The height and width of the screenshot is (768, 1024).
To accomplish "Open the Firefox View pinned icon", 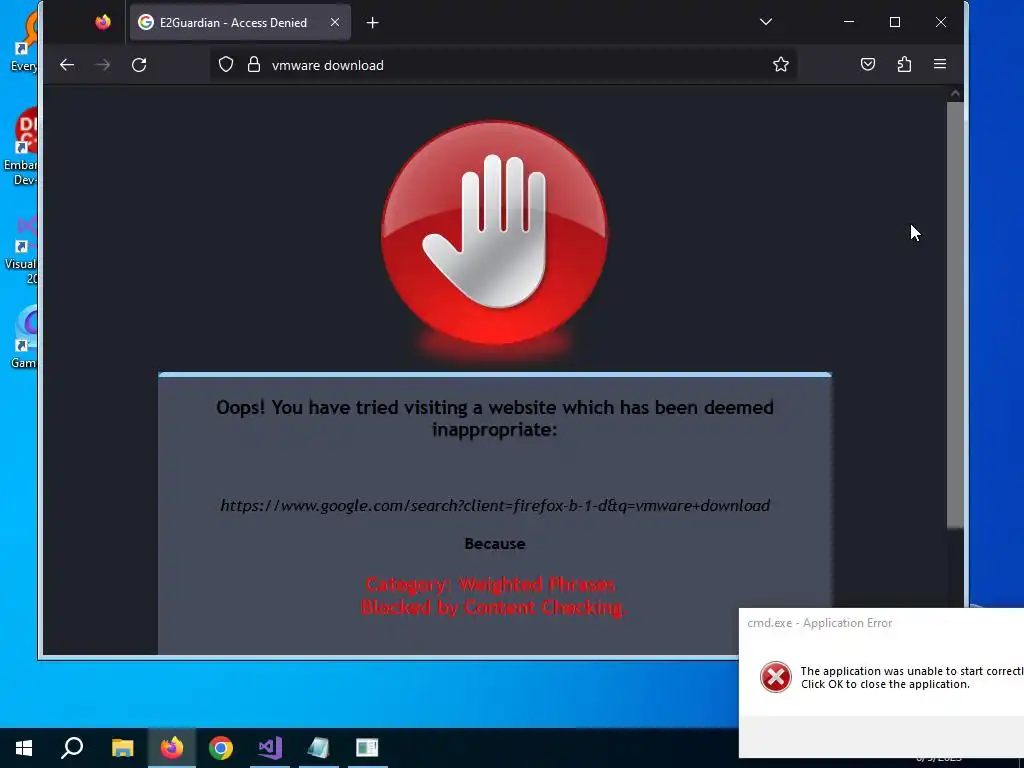I will pos(103,22).
